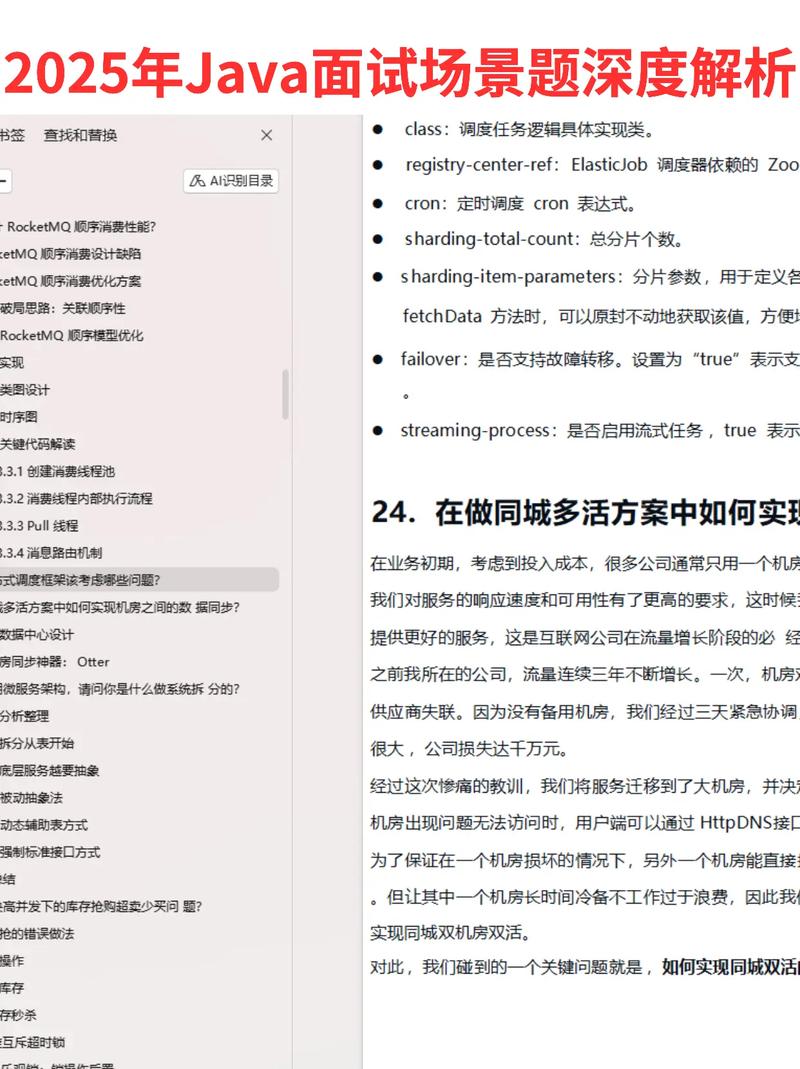Jump to '关键代码解读' section

pos(38,444)
